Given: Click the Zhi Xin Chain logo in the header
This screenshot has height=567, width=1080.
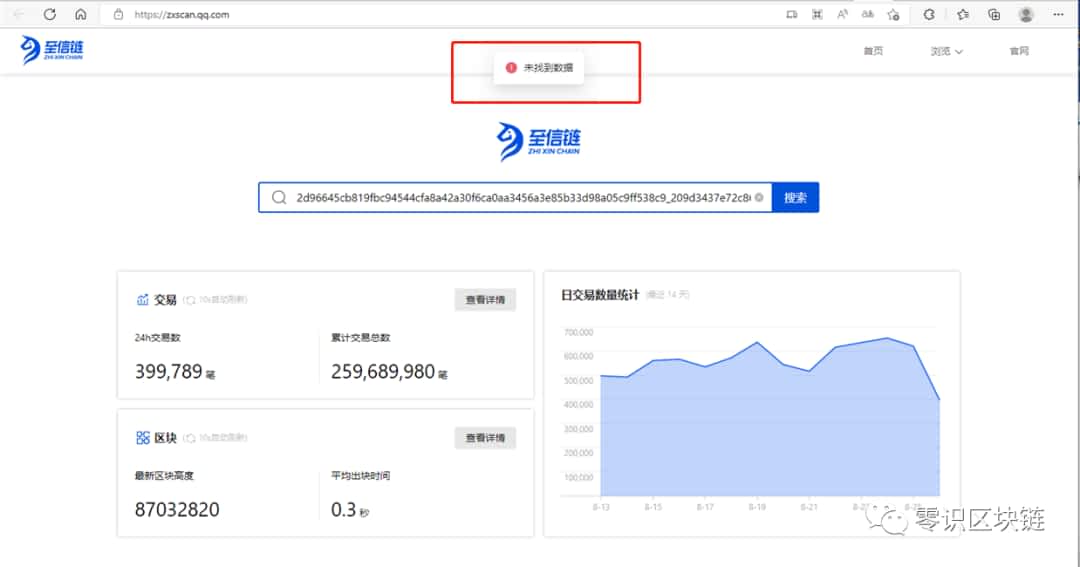Looking at the screenshot, I should tap(52, 50).
